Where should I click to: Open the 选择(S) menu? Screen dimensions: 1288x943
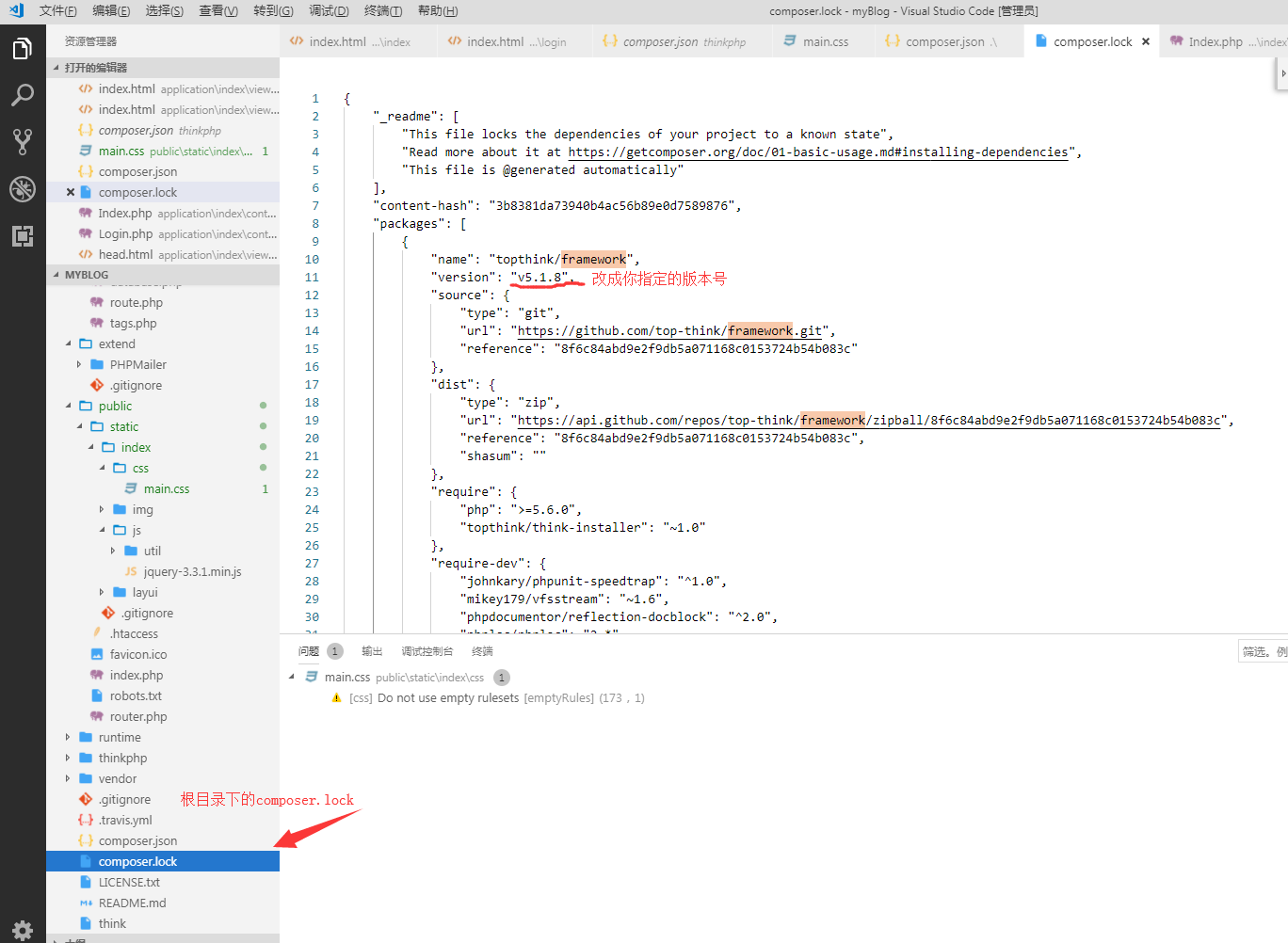(x=165, y=11)
